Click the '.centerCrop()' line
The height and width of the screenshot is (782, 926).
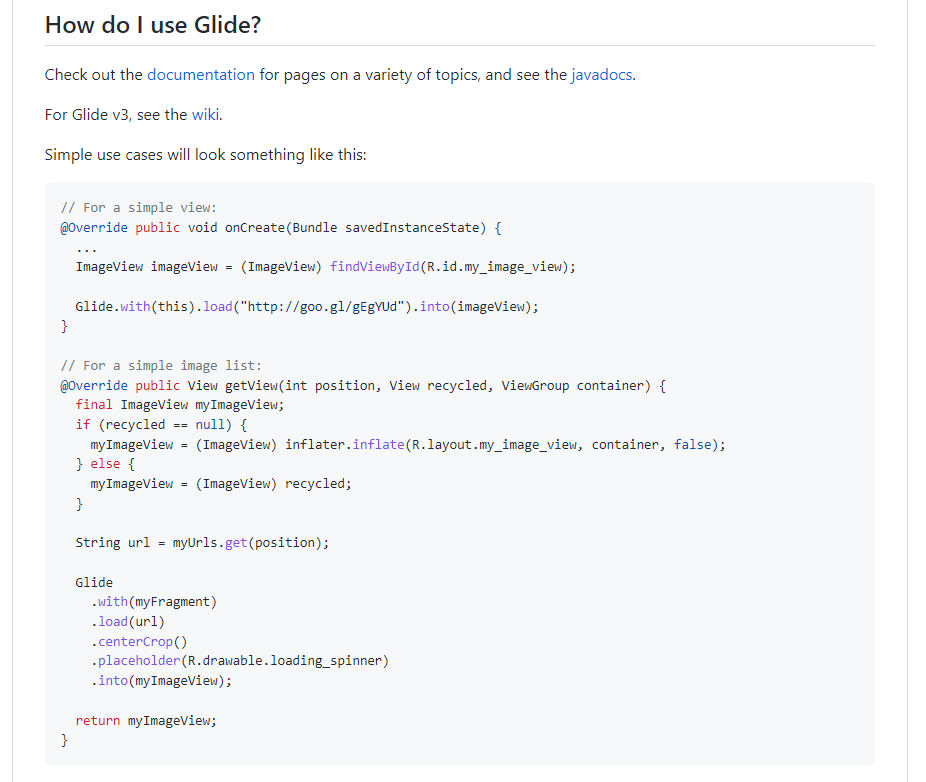tap(139, 642)
